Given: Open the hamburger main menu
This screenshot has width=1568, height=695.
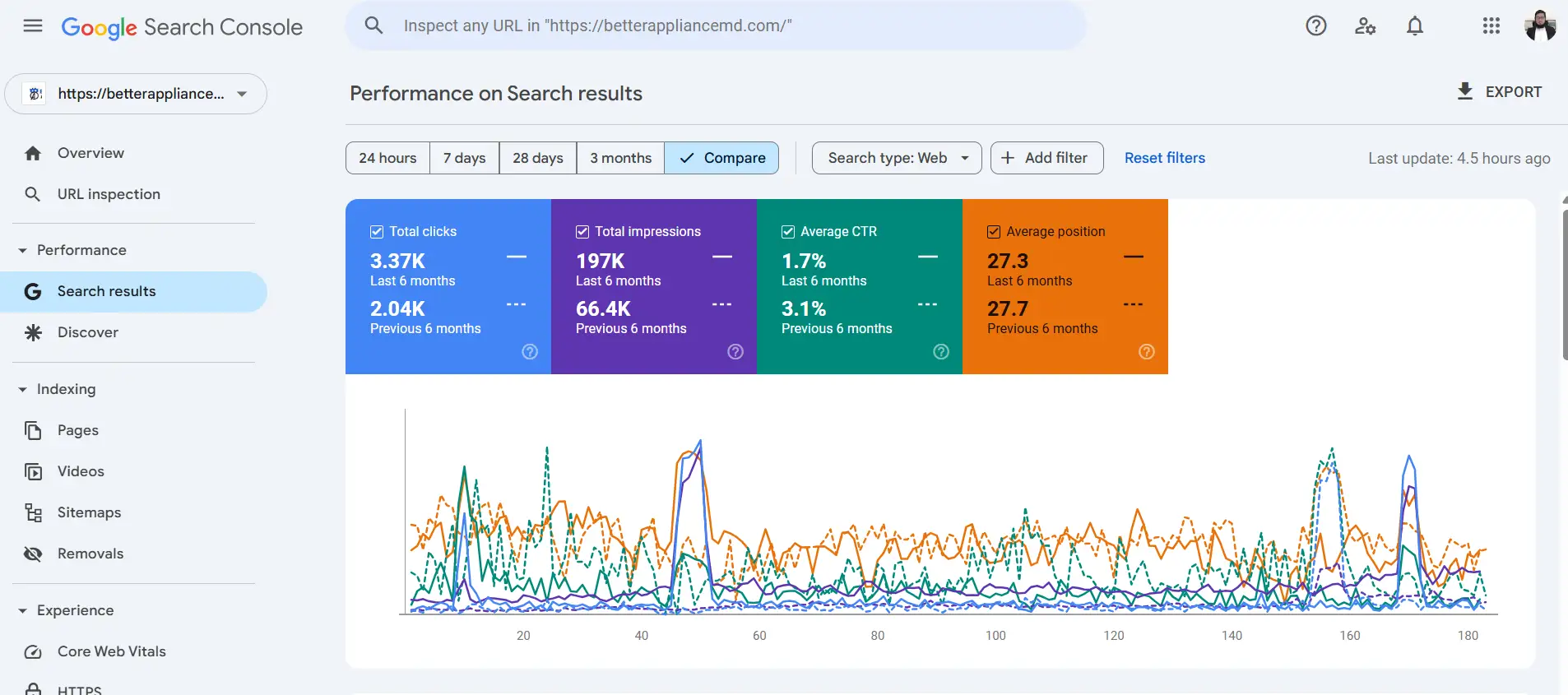Looking at the screenshot, I should (x=33, y=26).
